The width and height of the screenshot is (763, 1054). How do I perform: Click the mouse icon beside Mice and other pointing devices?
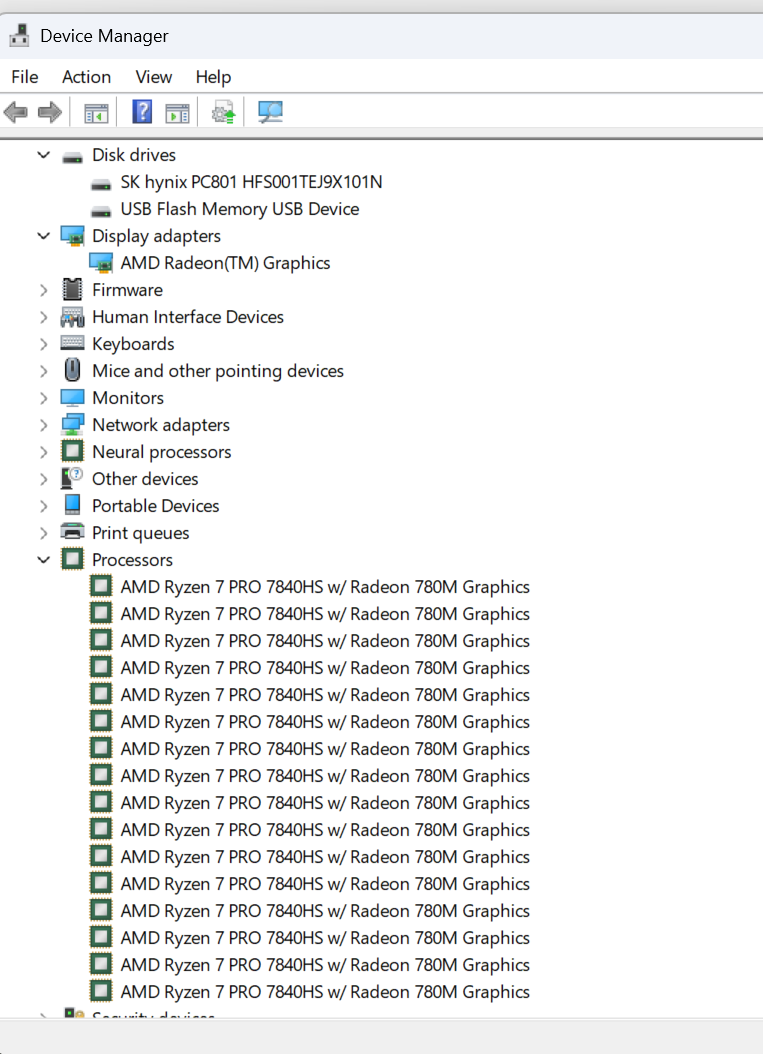pos(73,370)
